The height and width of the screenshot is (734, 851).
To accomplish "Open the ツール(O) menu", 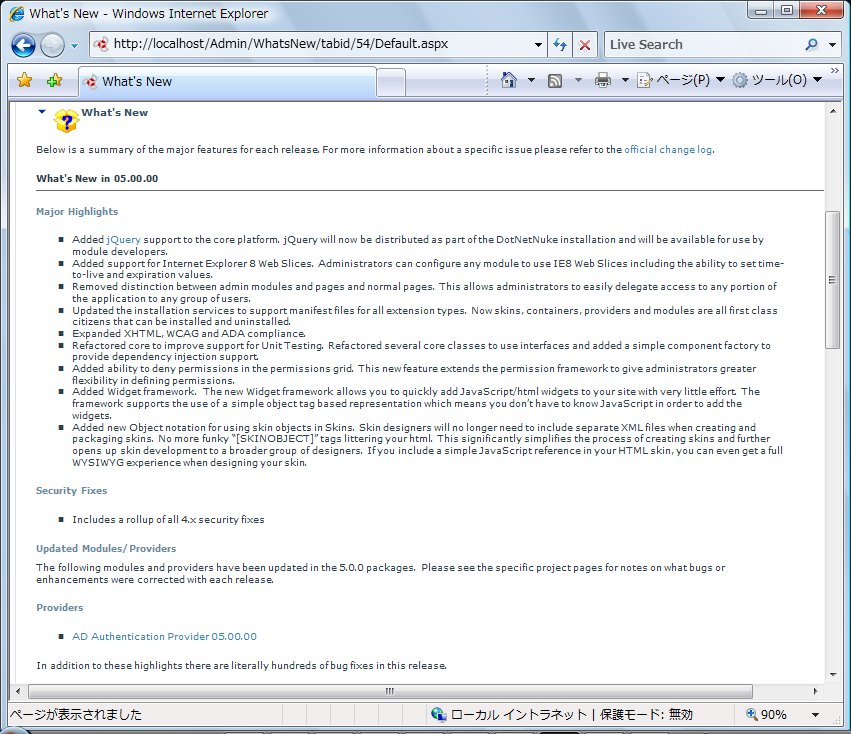I will [x=777, y=80].
